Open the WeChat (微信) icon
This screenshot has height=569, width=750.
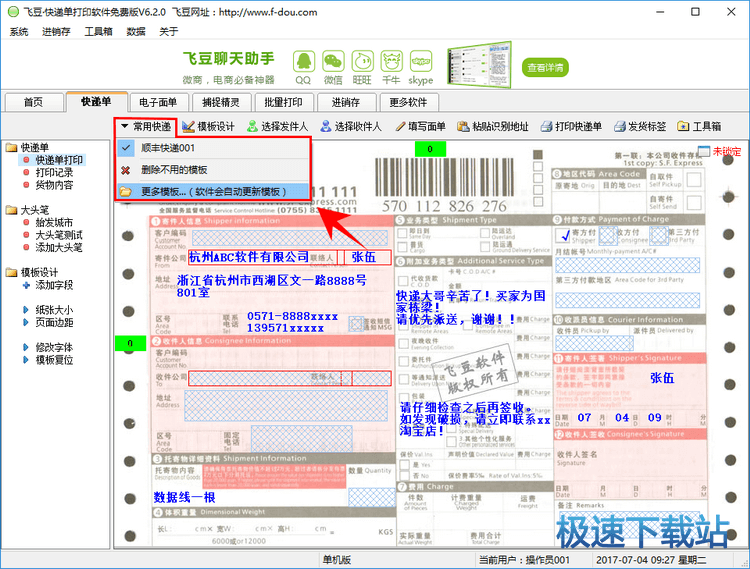coord(333,62)
